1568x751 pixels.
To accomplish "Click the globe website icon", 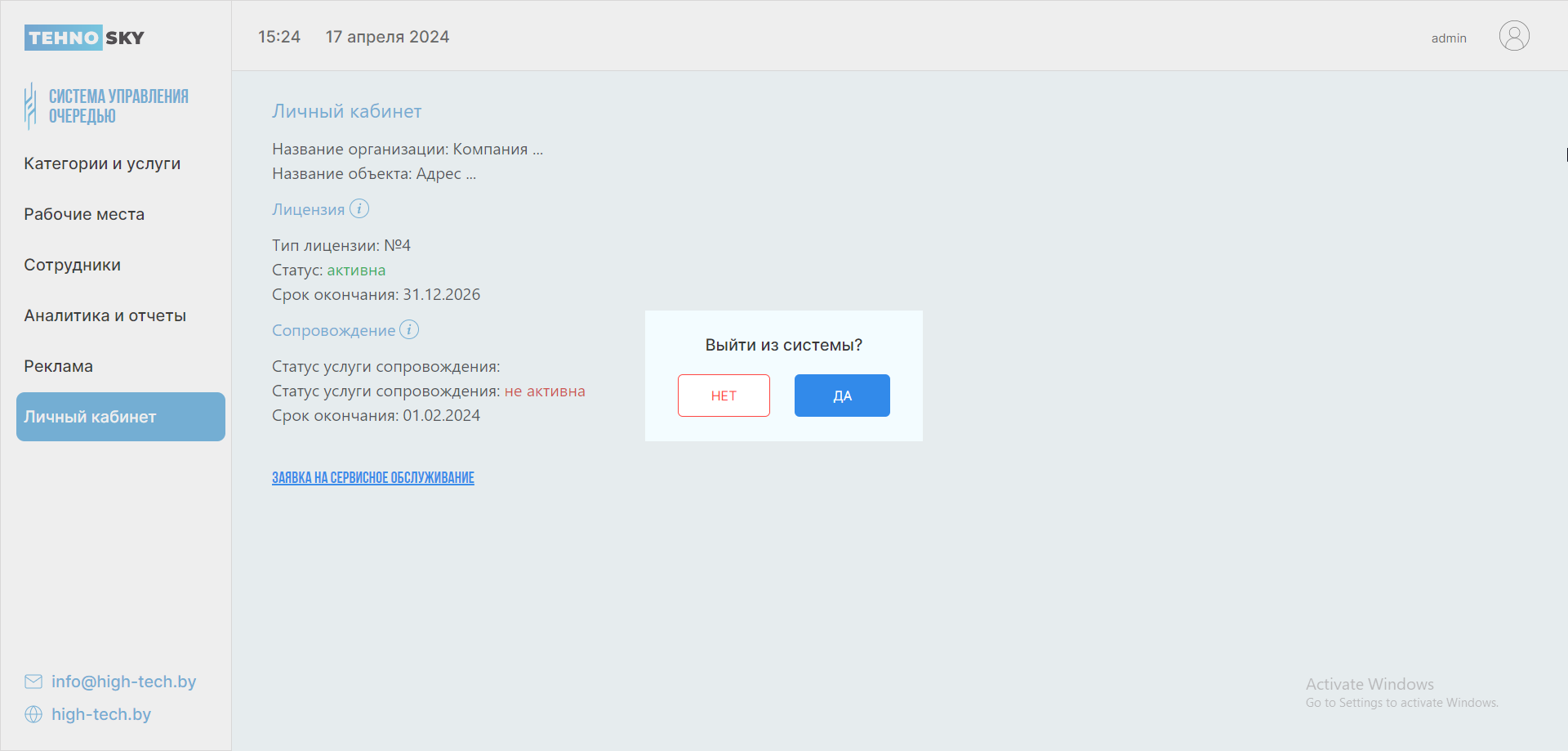I will [x=33, y=714].
